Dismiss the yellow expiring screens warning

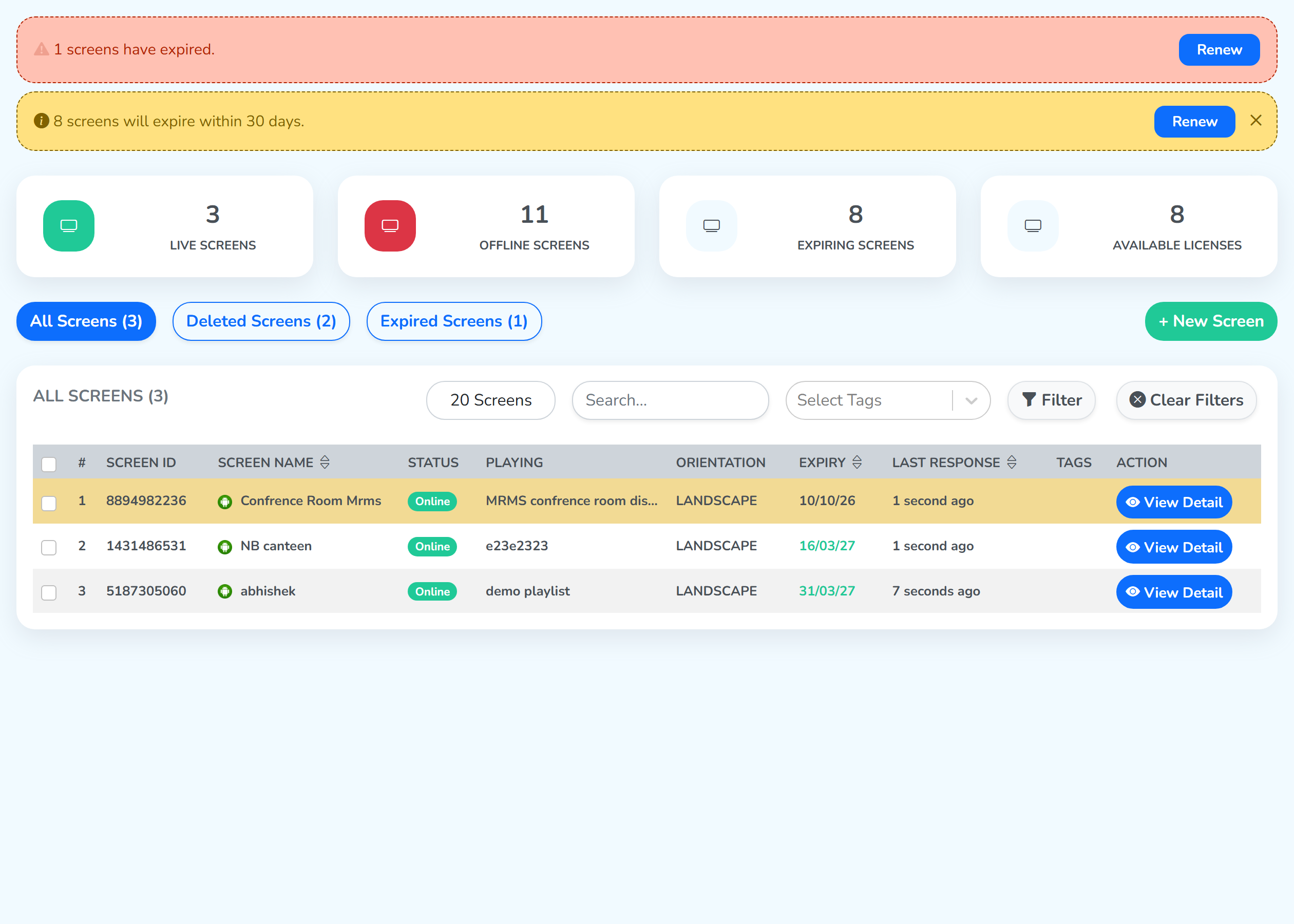(1256, 121)
